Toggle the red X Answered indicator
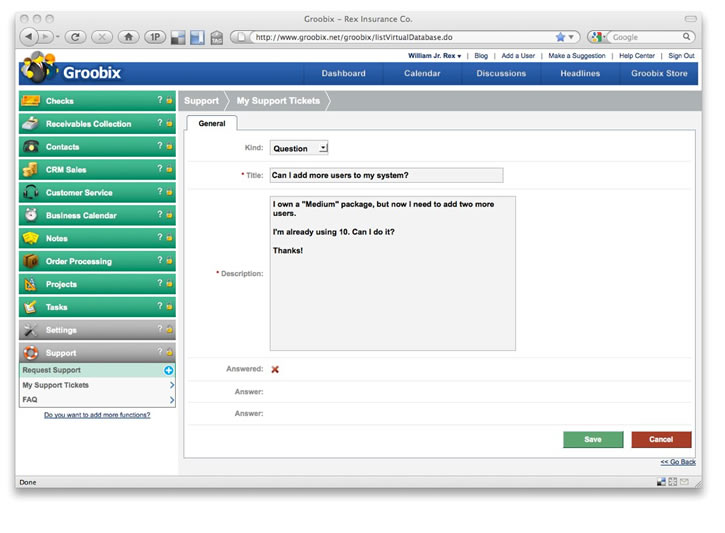This screenshot has width=725, height=533. pyautogui.click(x=275, y=369)
